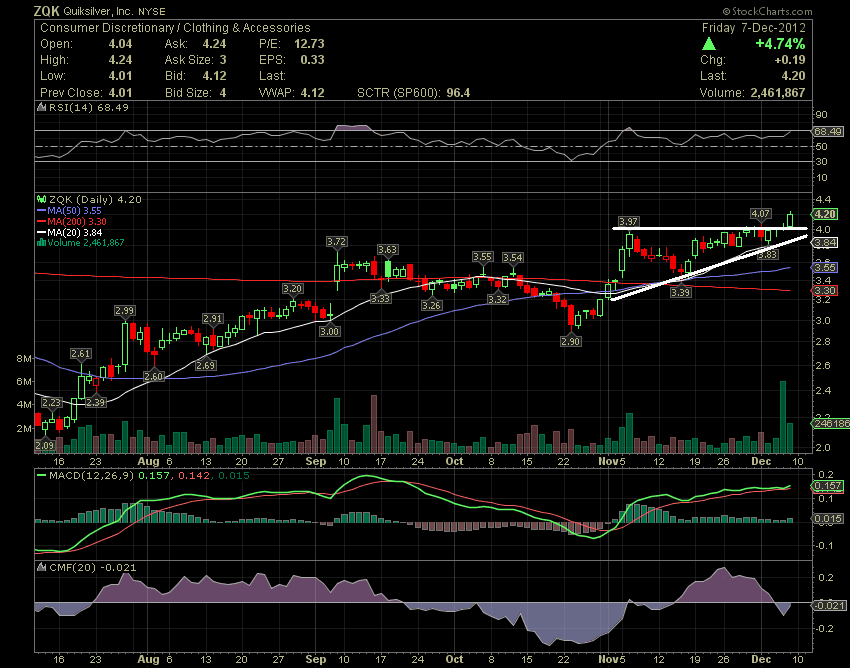Click the 2.09 low marker at chart start
The width and height of the screenshot is (850, 668).
tap(44, 446)
